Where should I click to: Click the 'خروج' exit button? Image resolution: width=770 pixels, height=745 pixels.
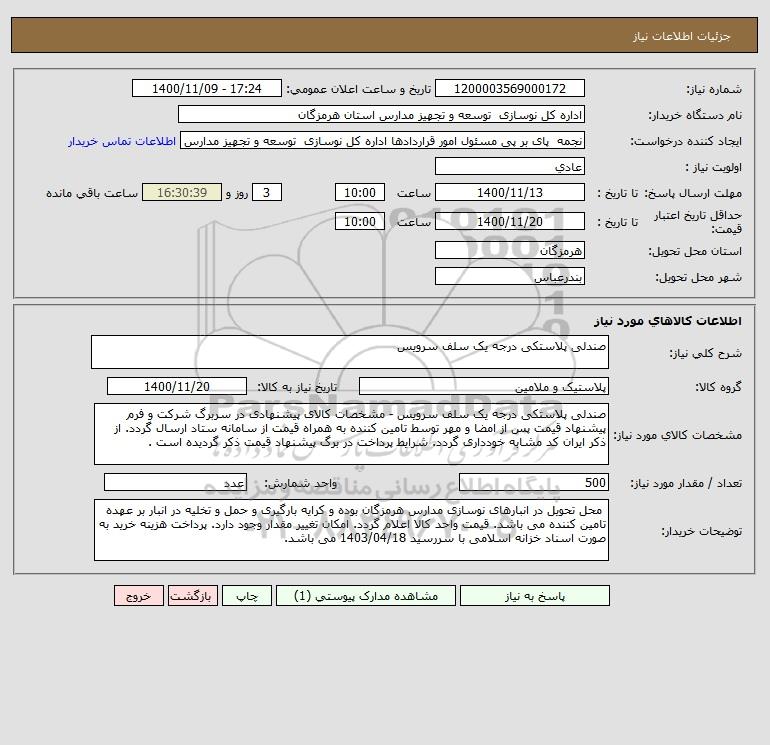(x=138, y=596)
